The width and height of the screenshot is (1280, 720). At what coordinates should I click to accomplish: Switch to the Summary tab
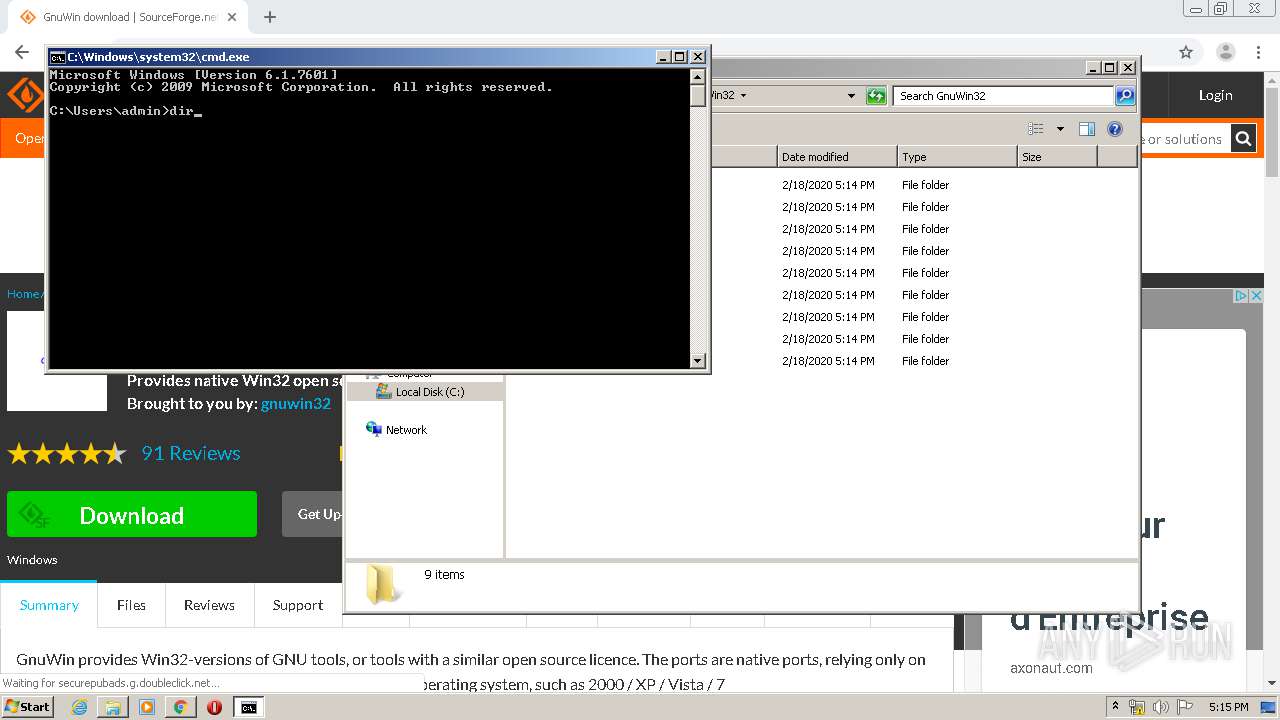pos(49,605)
